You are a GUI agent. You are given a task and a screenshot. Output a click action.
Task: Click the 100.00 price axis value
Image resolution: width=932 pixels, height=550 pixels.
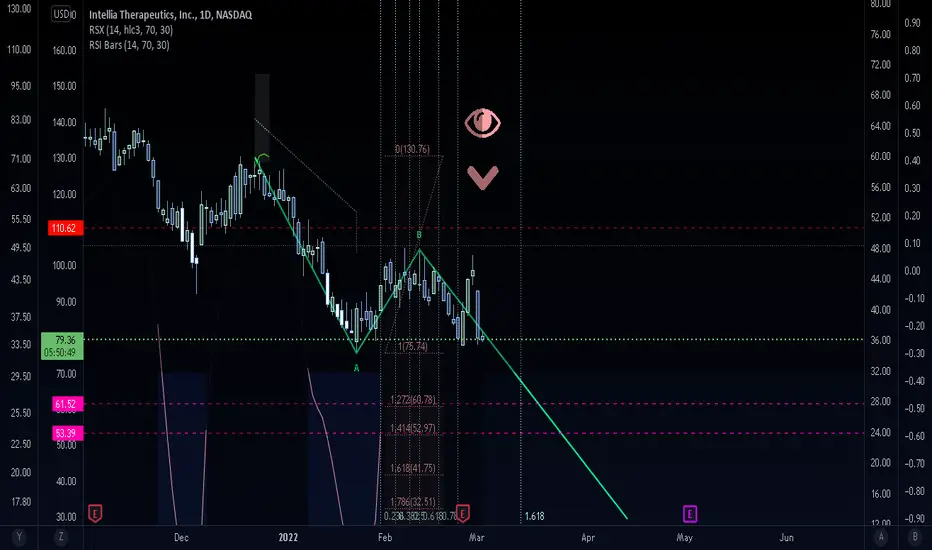(65, 266)
